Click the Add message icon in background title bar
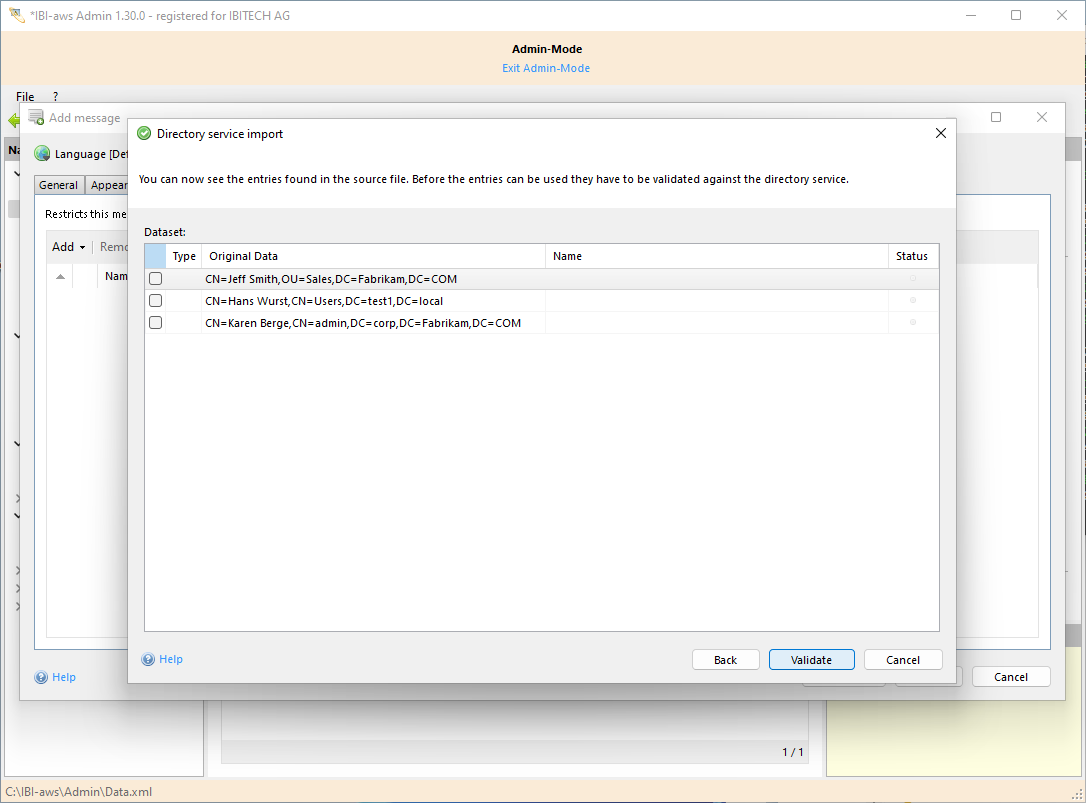This screenshot has width=1086, height=803. [x=37, y=118]
